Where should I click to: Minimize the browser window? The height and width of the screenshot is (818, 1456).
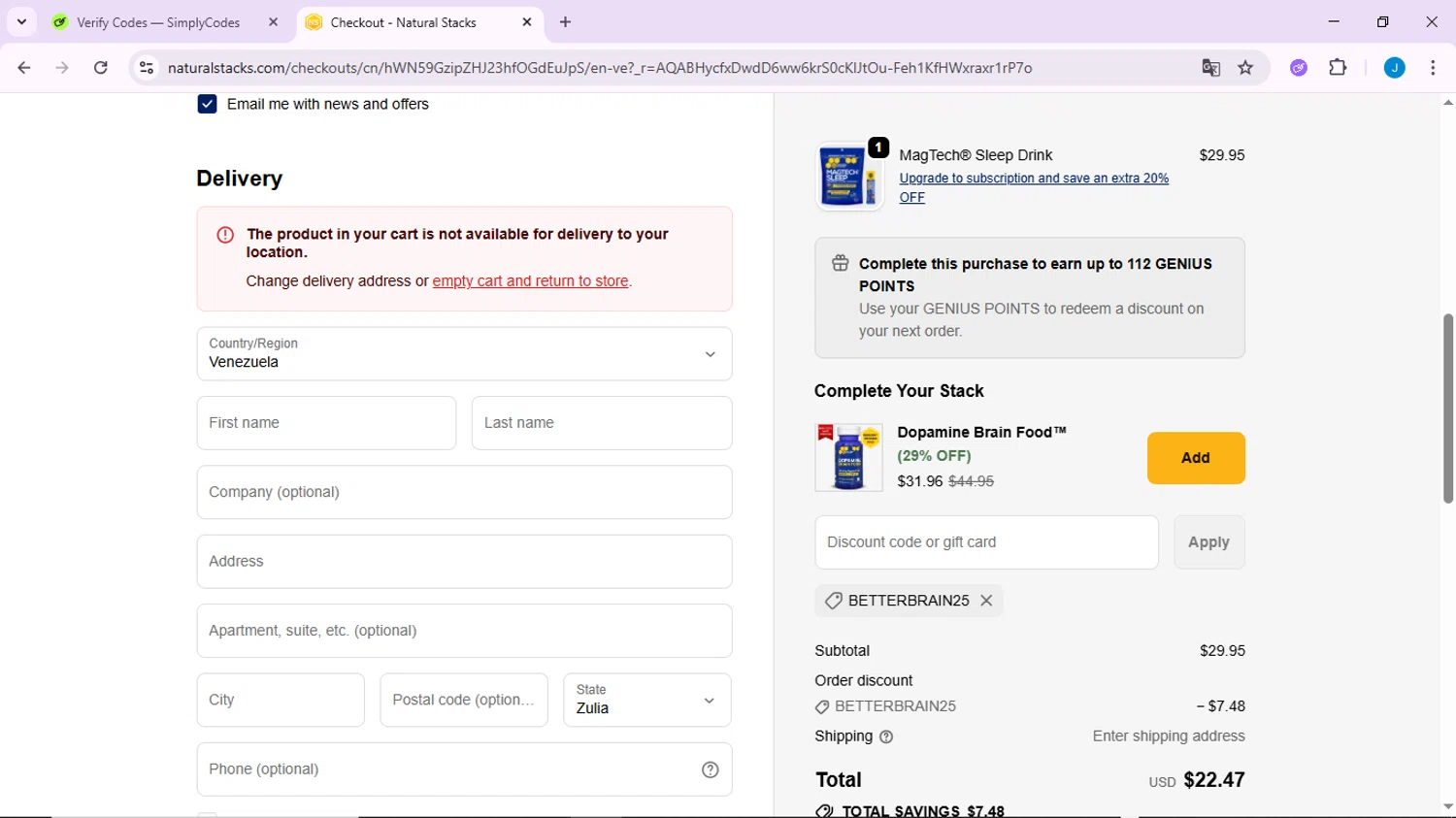click(x=1334, y=21)
